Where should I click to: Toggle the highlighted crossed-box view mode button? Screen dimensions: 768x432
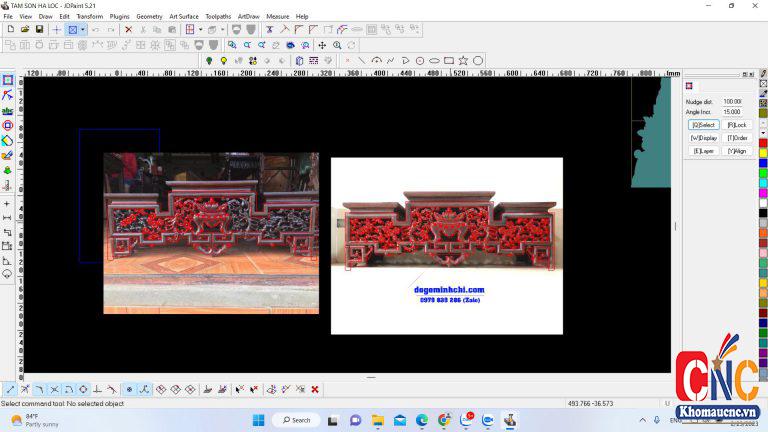pos(72,30)
